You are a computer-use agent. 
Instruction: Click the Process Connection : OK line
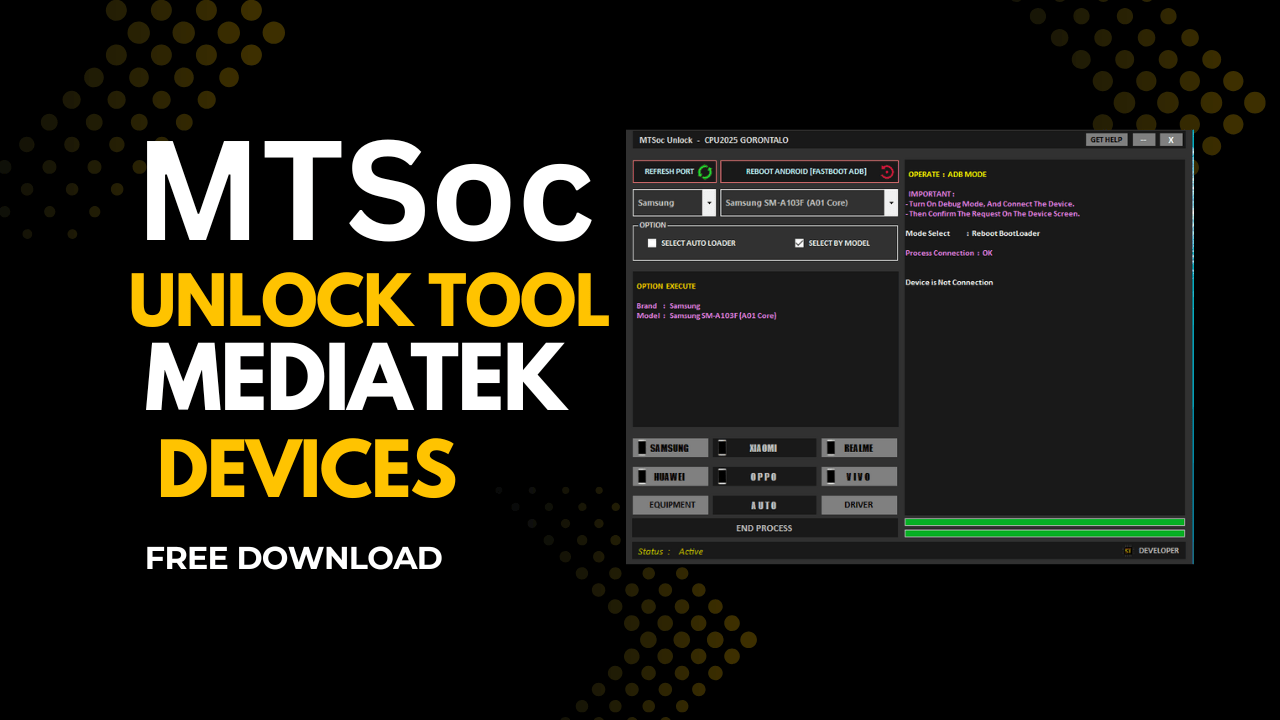coord(949,253)
